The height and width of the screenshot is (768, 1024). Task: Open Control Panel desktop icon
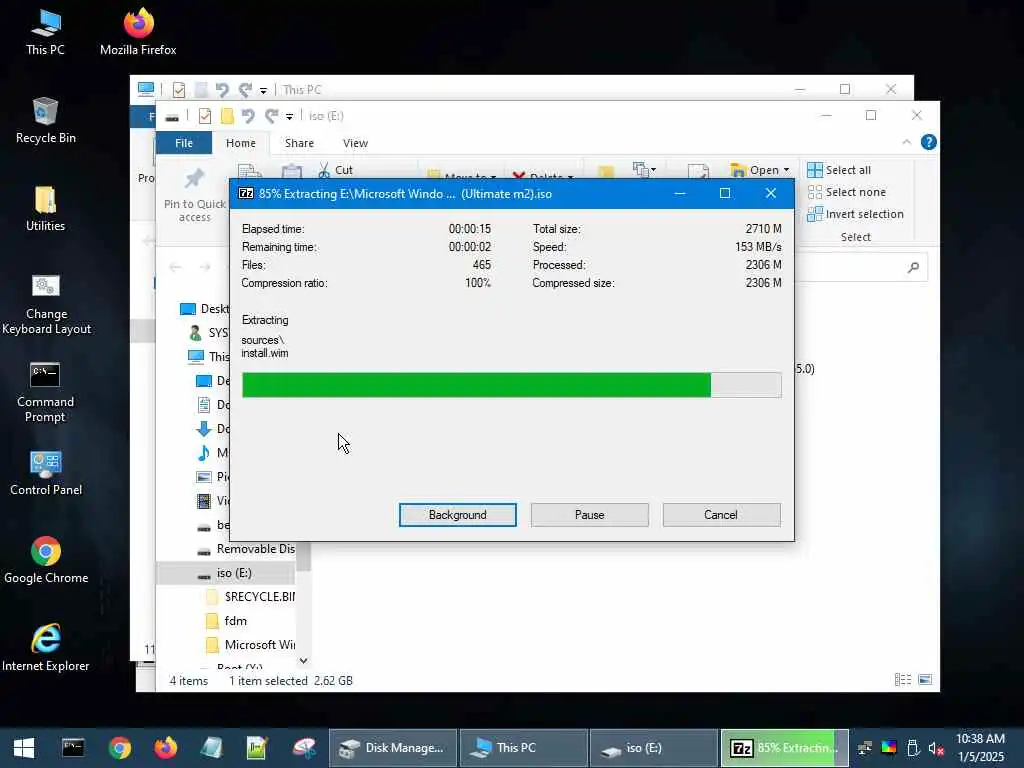(46, 473)
